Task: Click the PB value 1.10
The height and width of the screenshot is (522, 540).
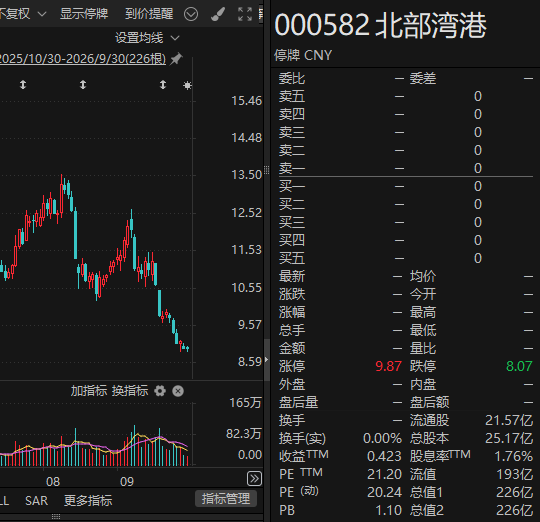Action: pyautogui.click(x=388, y=510)
